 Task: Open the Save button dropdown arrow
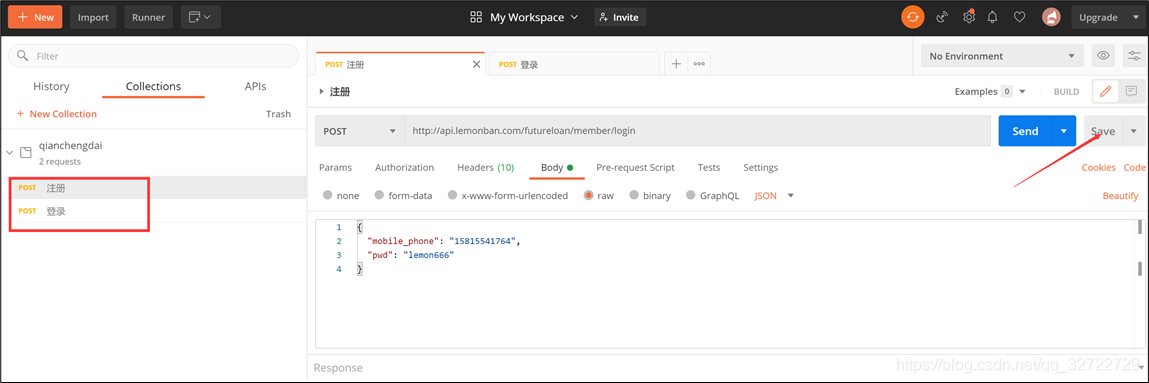pos(1134,131)
